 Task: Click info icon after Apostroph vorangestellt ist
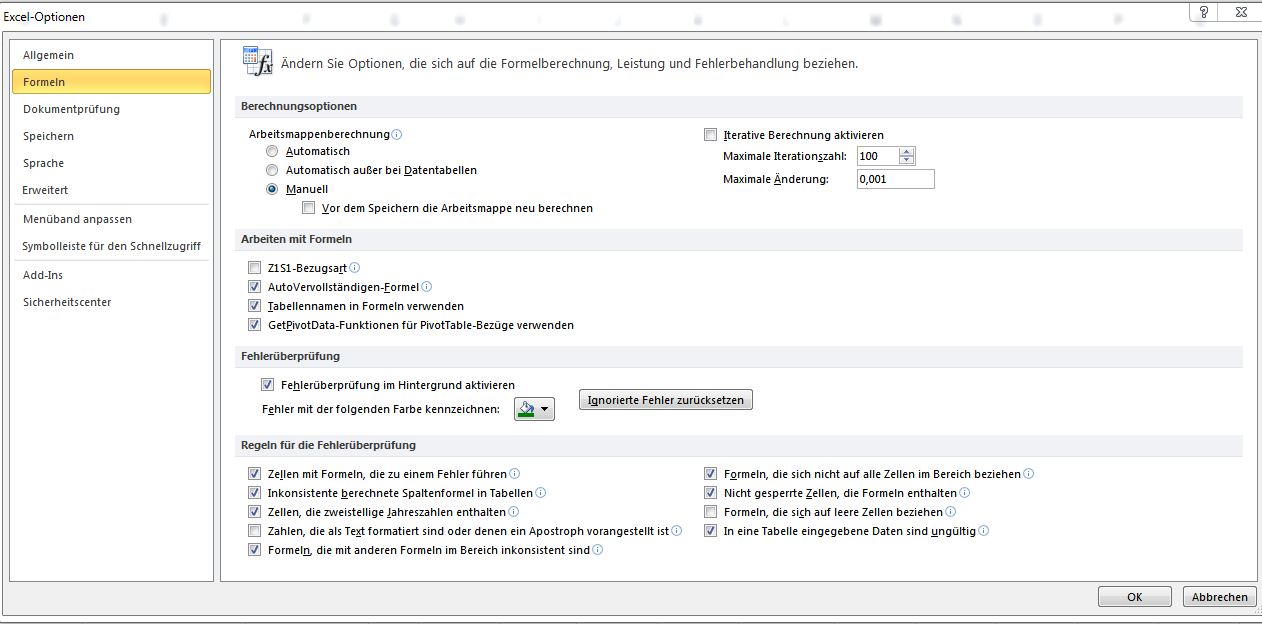coord(677,531)
